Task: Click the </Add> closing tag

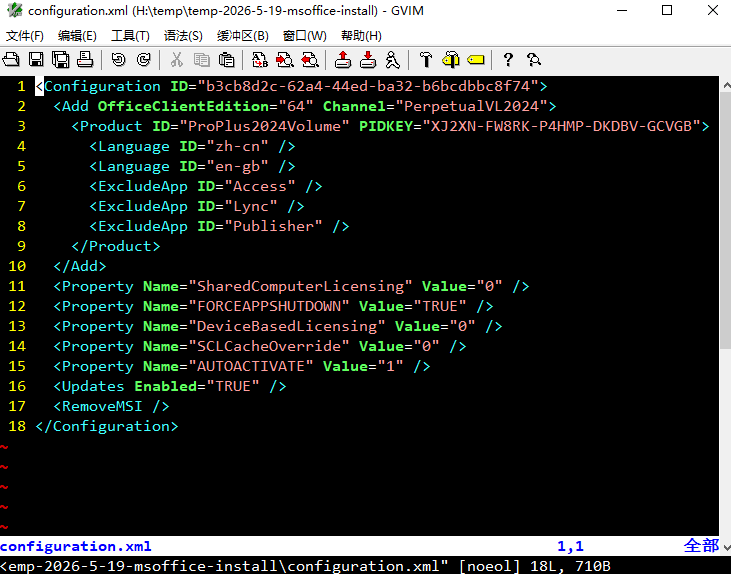Action: [x=80, y=266]
